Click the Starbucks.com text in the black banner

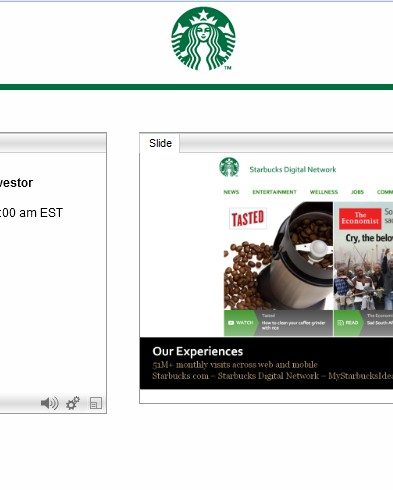point(180,376)
